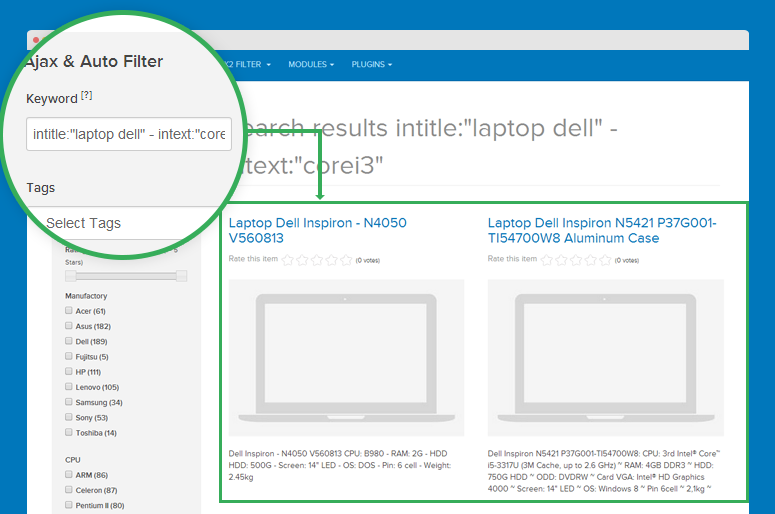Enable the Lenovo (105) filter checkbox
Screen dimensions: 775x514
70,387
